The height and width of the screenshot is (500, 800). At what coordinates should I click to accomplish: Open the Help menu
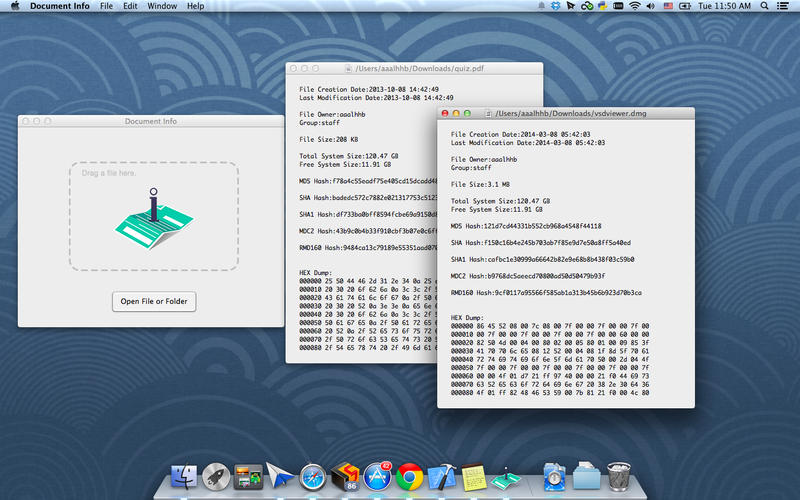tap(195, 6)
